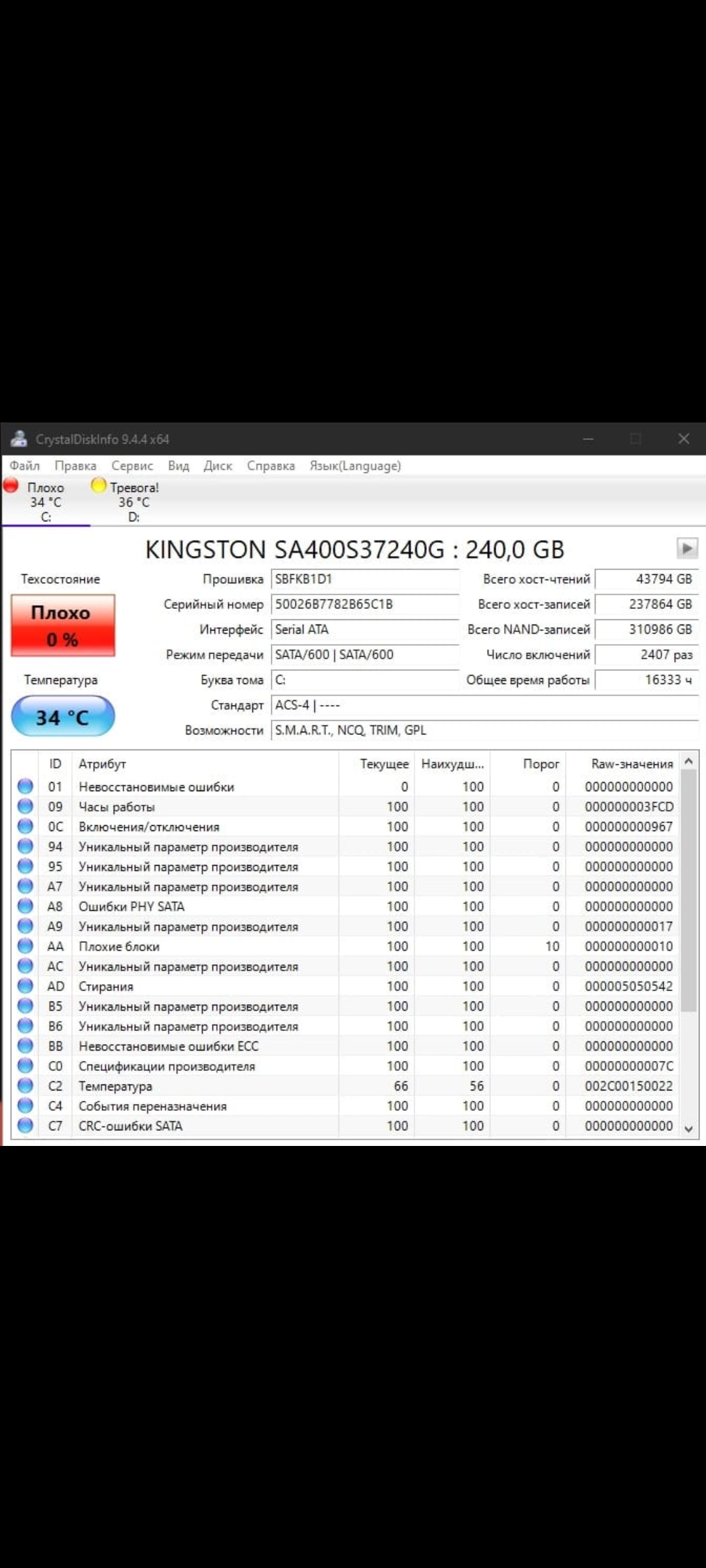706x1568 pixels.
Task: Click the power-on count 2407 раз
Action: pos(647,655)
